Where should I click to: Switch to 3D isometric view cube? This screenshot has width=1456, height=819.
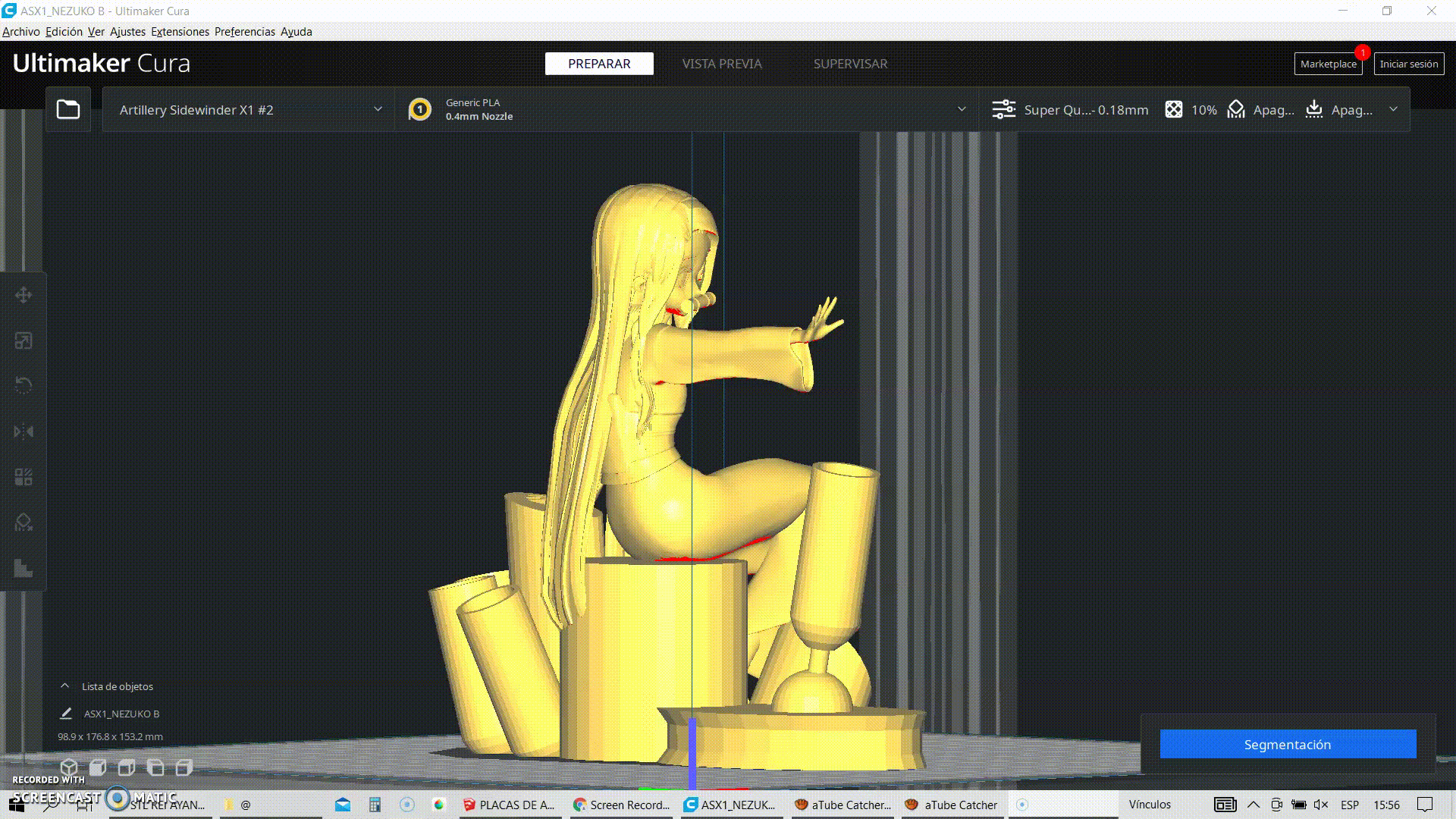[69, 767]
